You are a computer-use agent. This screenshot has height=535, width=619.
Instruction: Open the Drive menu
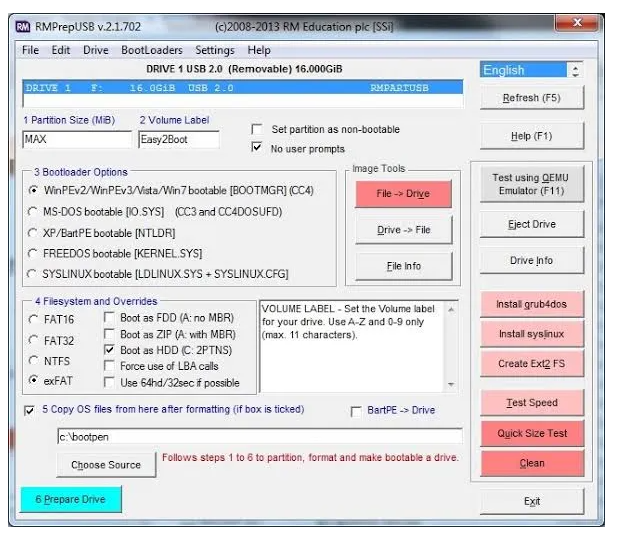96,50
